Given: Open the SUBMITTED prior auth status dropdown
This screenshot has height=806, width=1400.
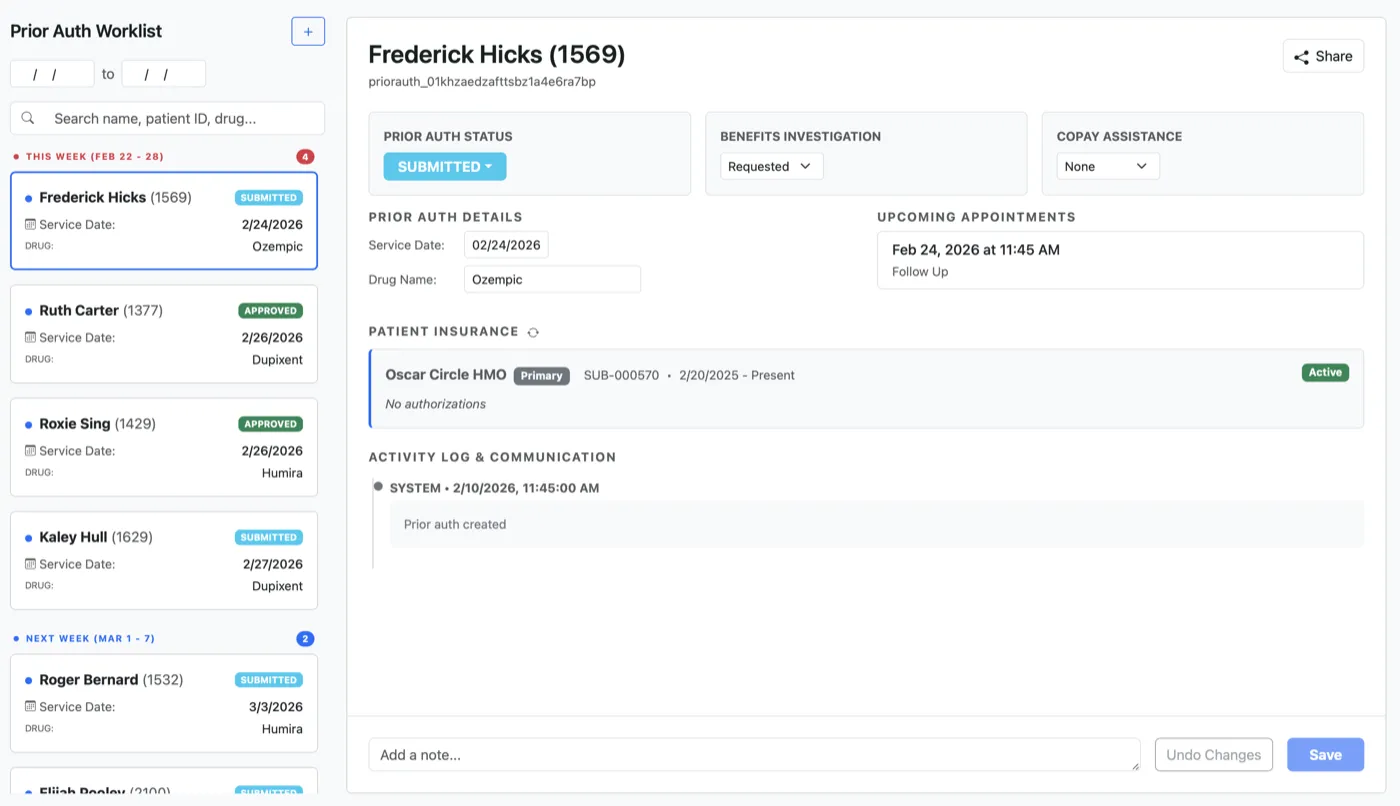Looking at the screenshot, I should tap(444, 166).
